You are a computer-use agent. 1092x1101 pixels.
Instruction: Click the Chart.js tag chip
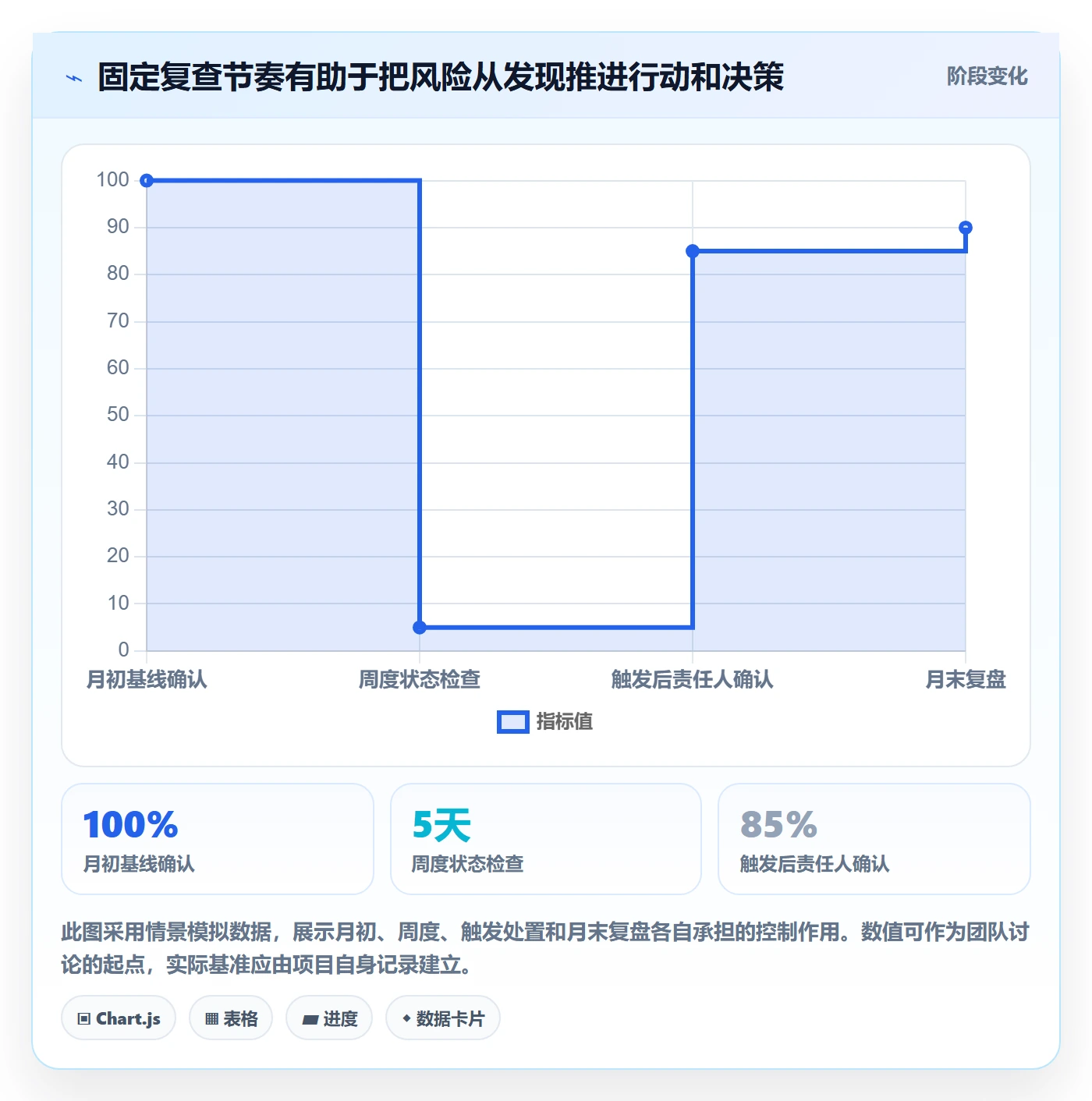click(119, 1018)
